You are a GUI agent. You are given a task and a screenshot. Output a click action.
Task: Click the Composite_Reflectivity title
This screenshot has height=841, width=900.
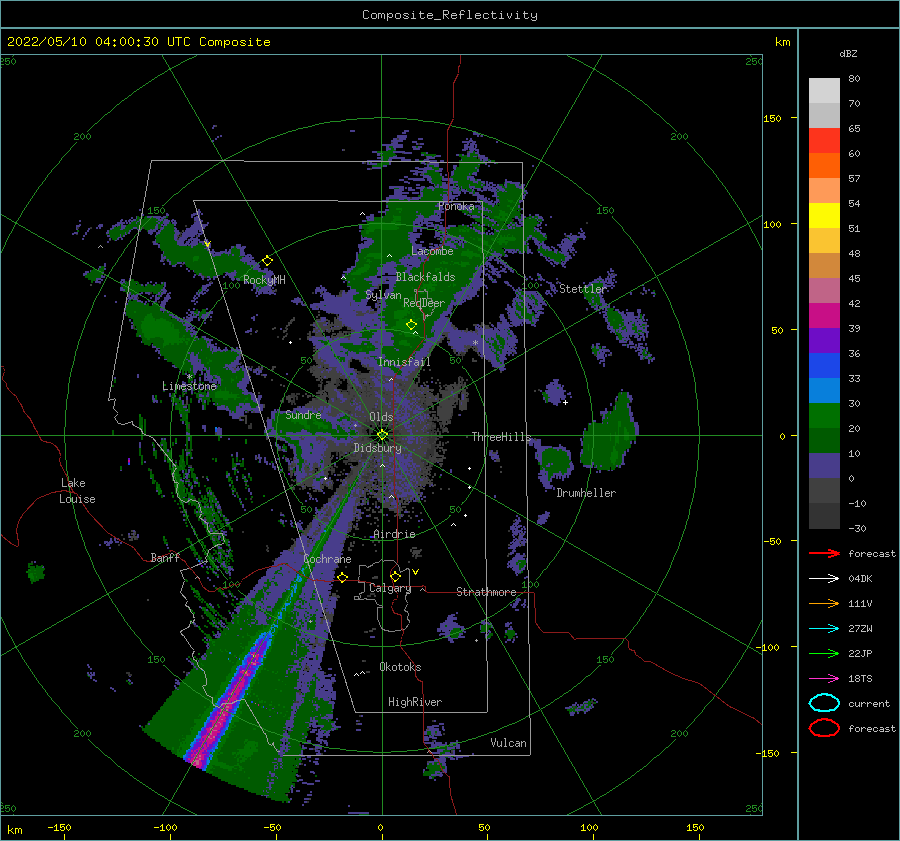450,15
